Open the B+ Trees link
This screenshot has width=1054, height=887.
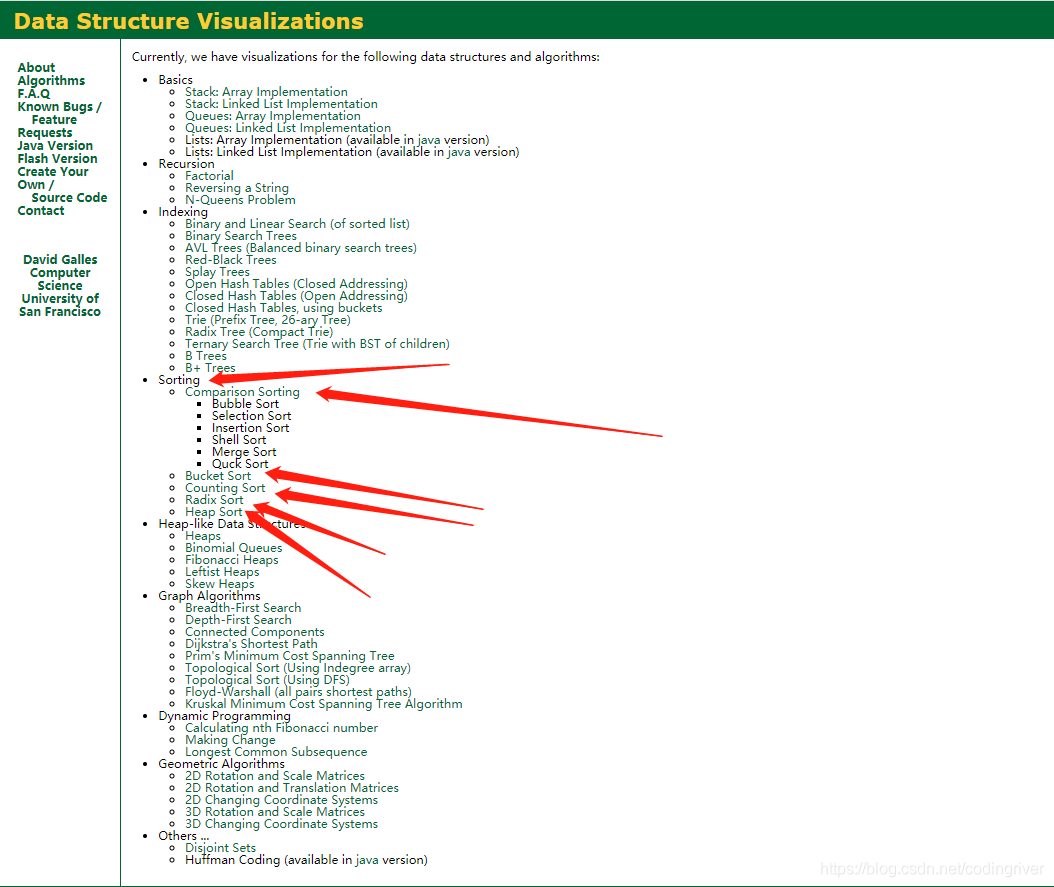210,368
